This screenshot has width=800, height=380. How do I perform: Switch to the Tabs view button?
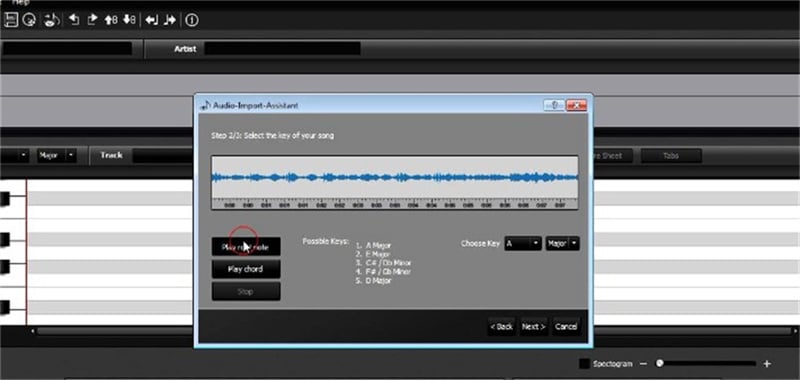[x=671, y=156]
